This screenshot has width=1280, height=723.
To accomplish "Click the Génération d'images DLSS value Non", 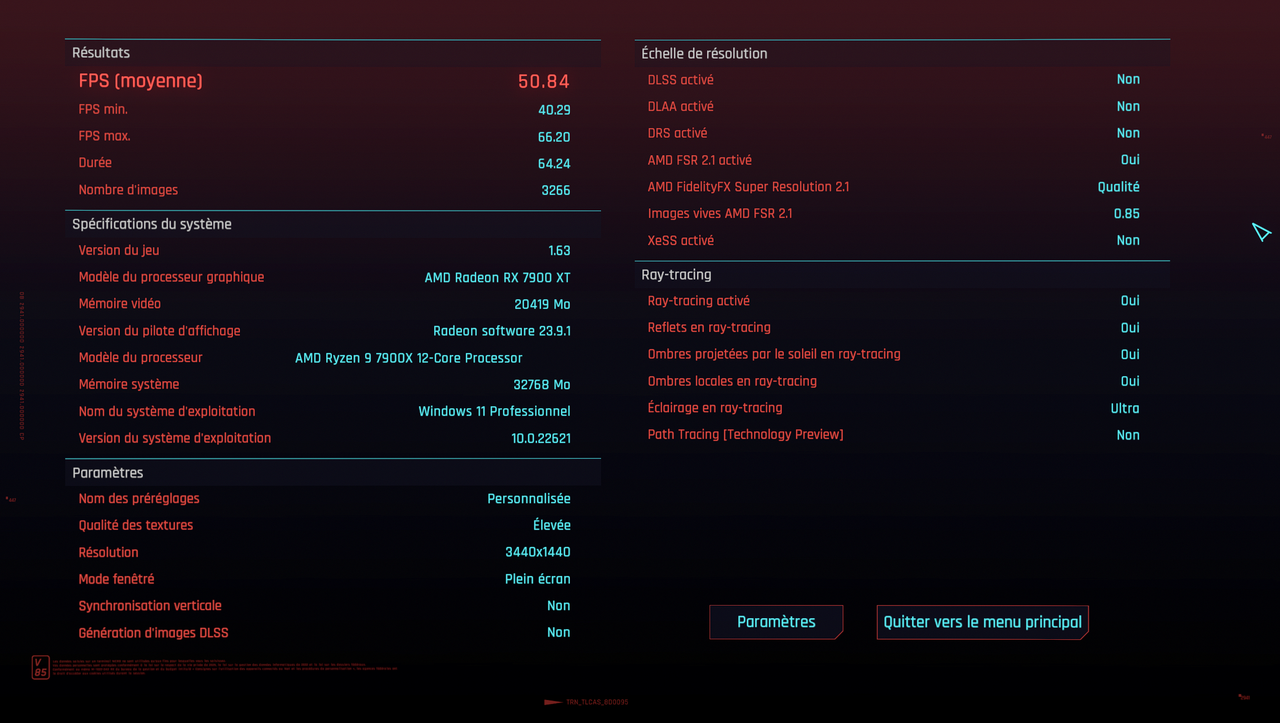I will point(559,632).
